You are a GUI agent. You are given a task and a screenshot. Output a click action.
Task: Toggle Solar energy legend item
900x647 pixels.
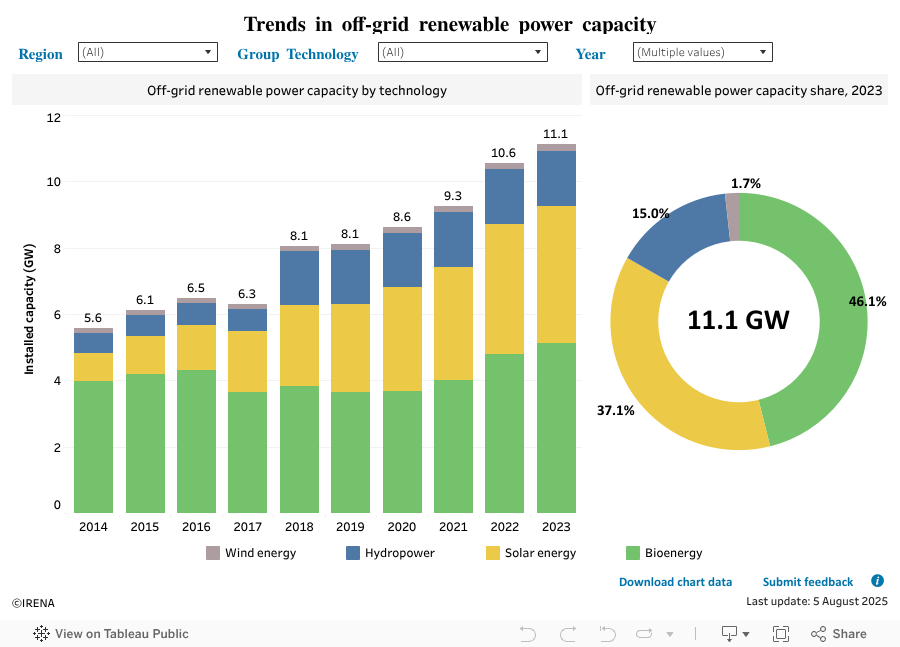pyautogui.click(x=530, y=553)
